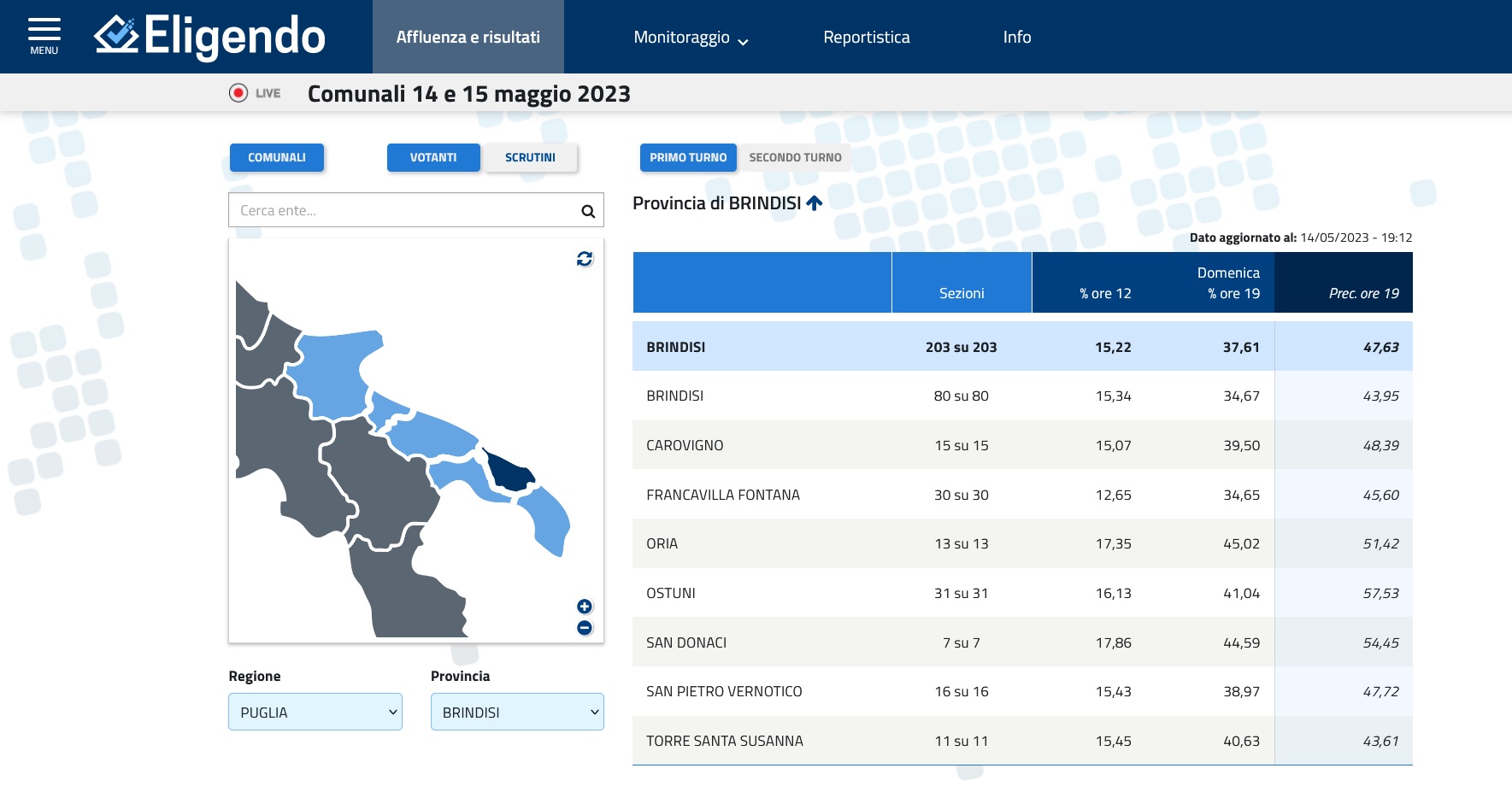Open the Reportistica tab
Screen dimensions: 1512x786
pyautogui.click(x=866, y=38)
